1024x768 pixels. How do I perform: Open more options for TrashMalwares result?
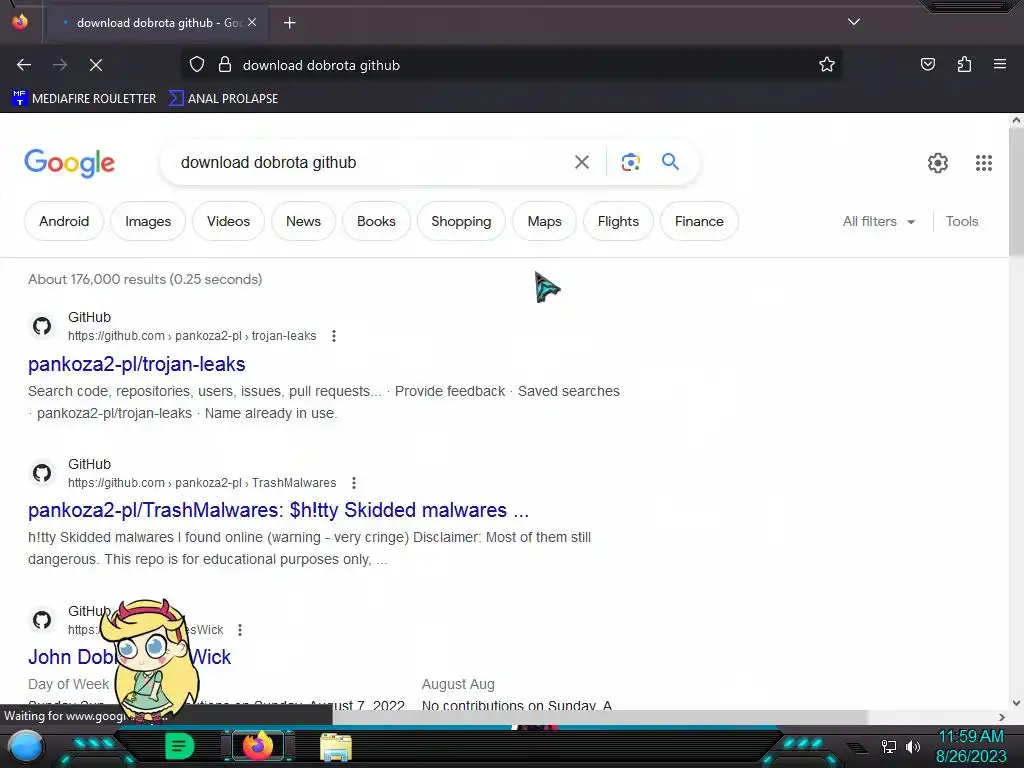coord(354,483)
